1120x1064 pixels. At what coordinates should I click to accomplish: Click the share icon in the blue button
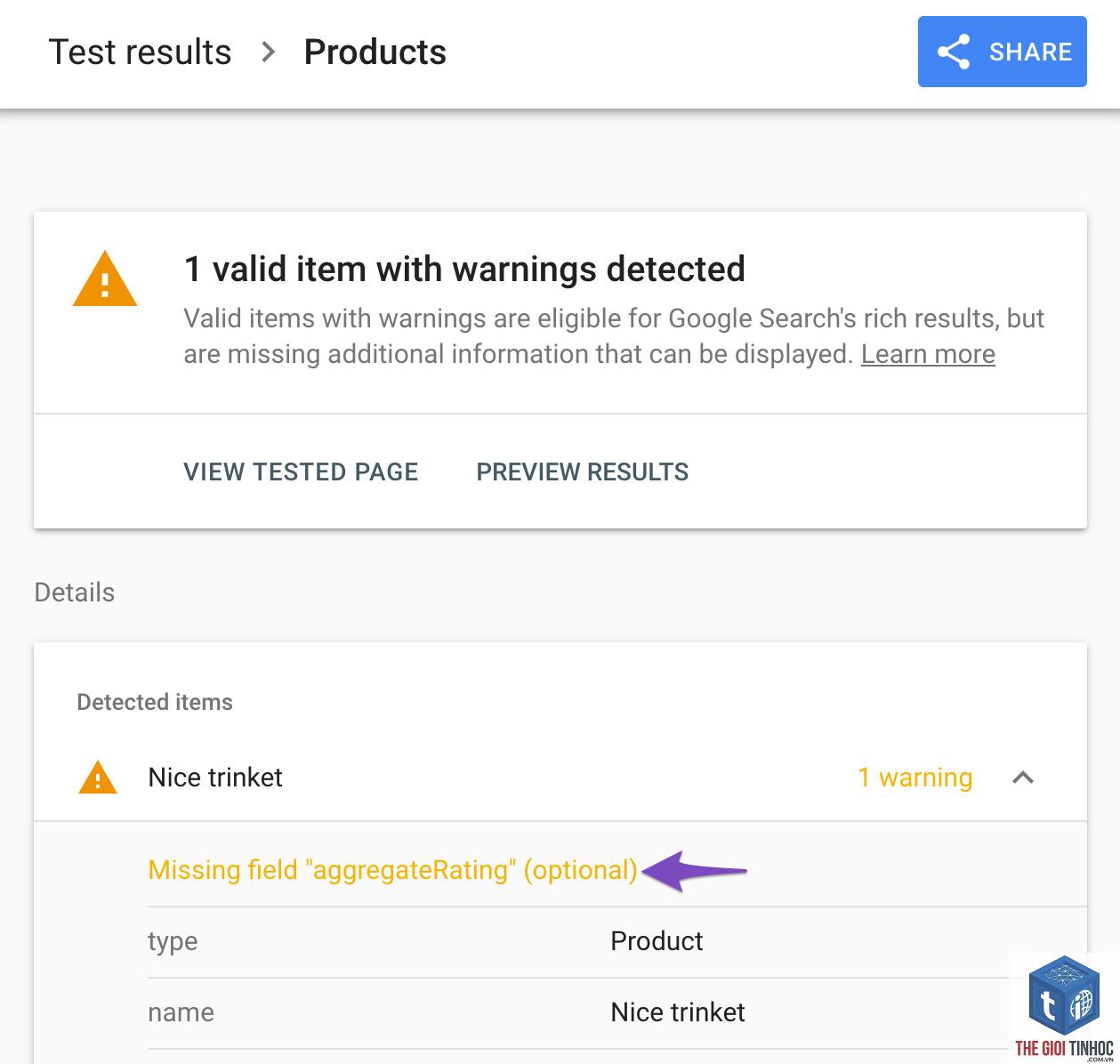coord(953,52)
